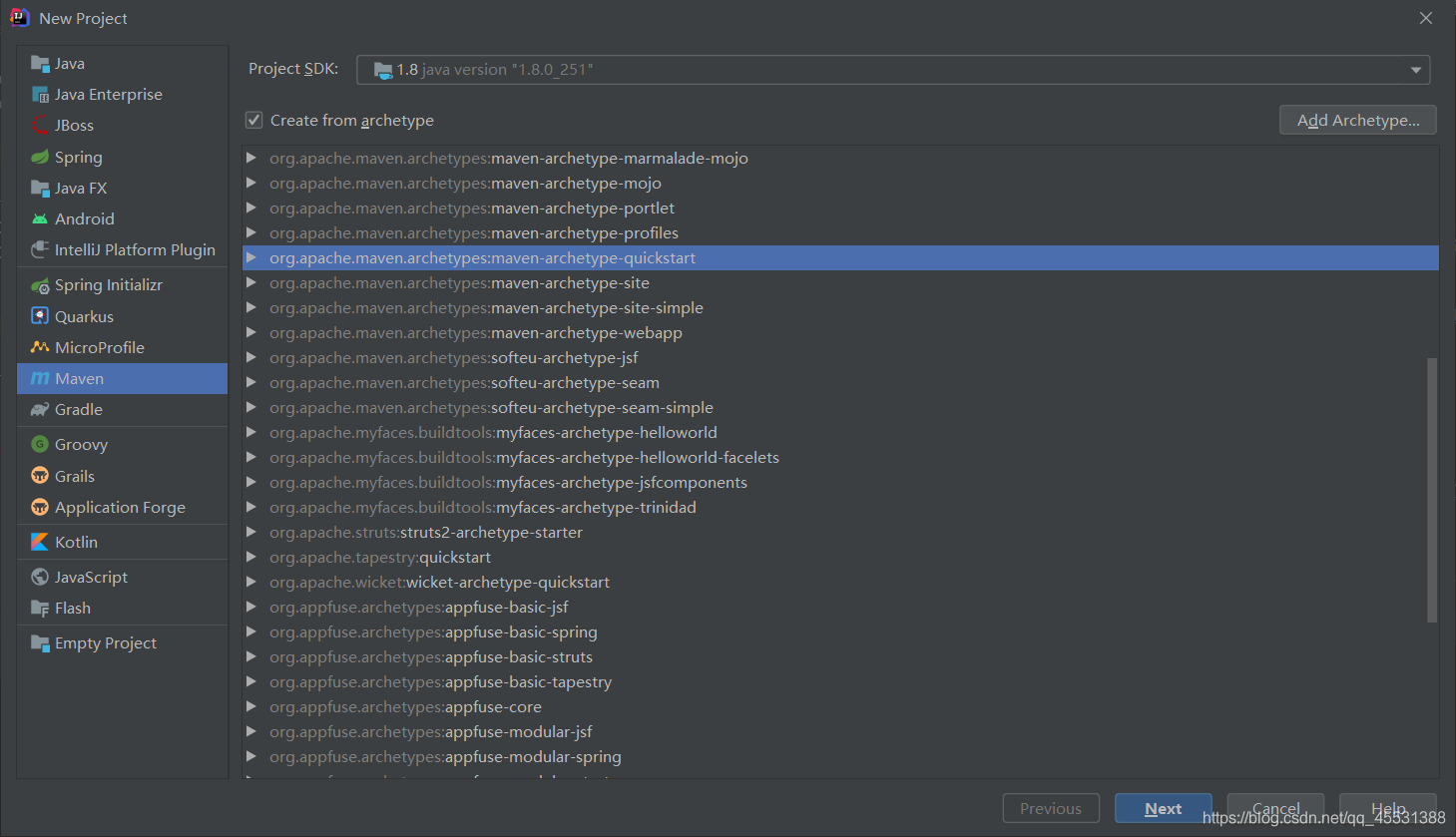Choose Empty Project in sidebar
1456x837 pixels.
tap(123, 643)
